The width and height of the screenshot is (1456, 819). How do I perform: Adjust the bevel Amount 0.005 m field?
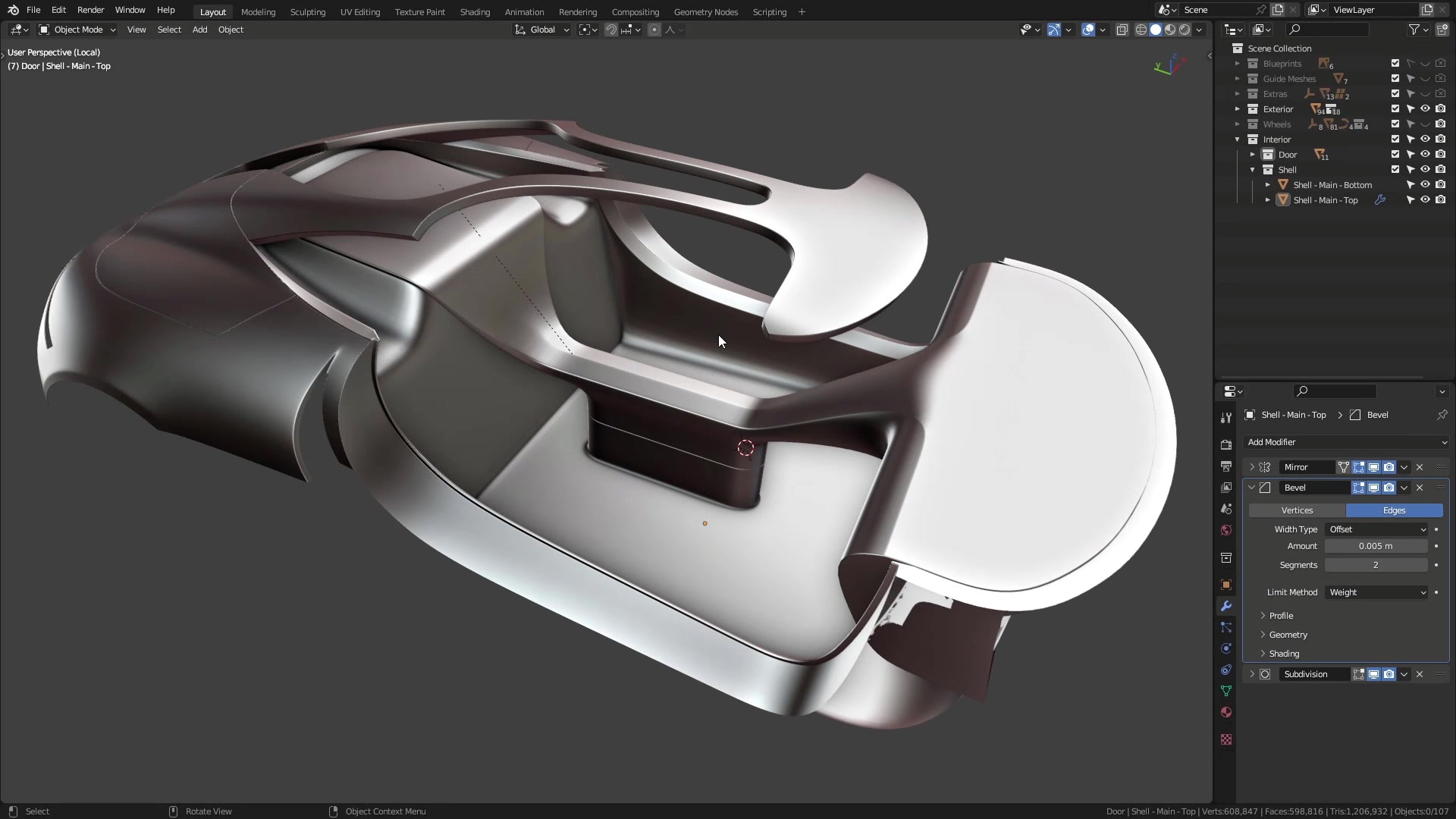(x=1376, y=546)
